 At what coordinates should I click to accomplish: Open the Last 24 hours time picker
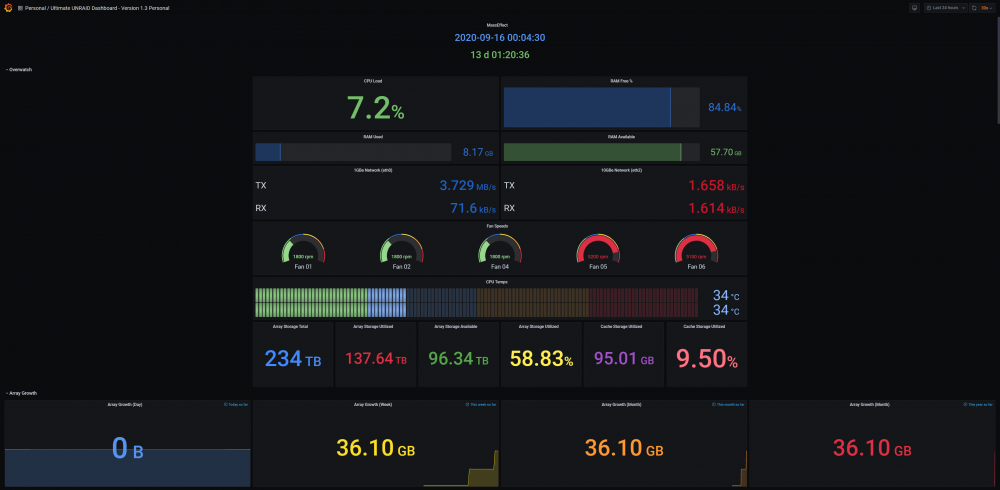pos(945,8)
